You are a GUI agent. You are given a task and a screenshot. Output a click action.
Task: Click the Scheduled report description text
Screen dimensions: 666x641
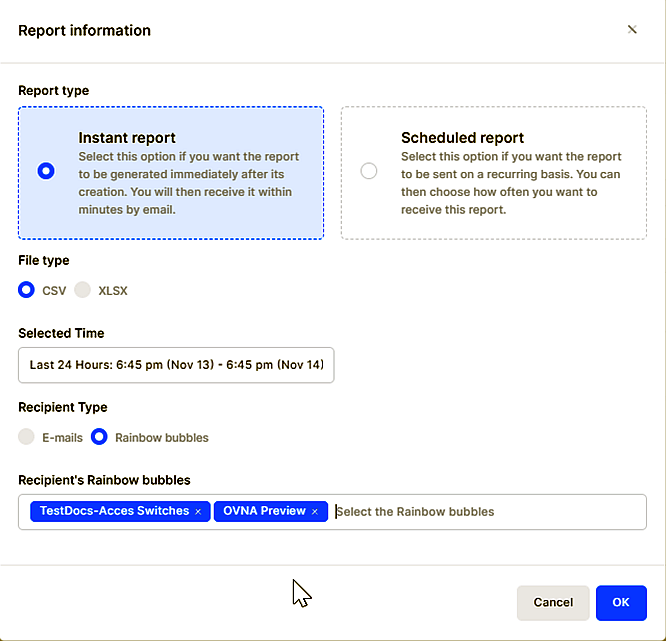(x=511, y=184)
